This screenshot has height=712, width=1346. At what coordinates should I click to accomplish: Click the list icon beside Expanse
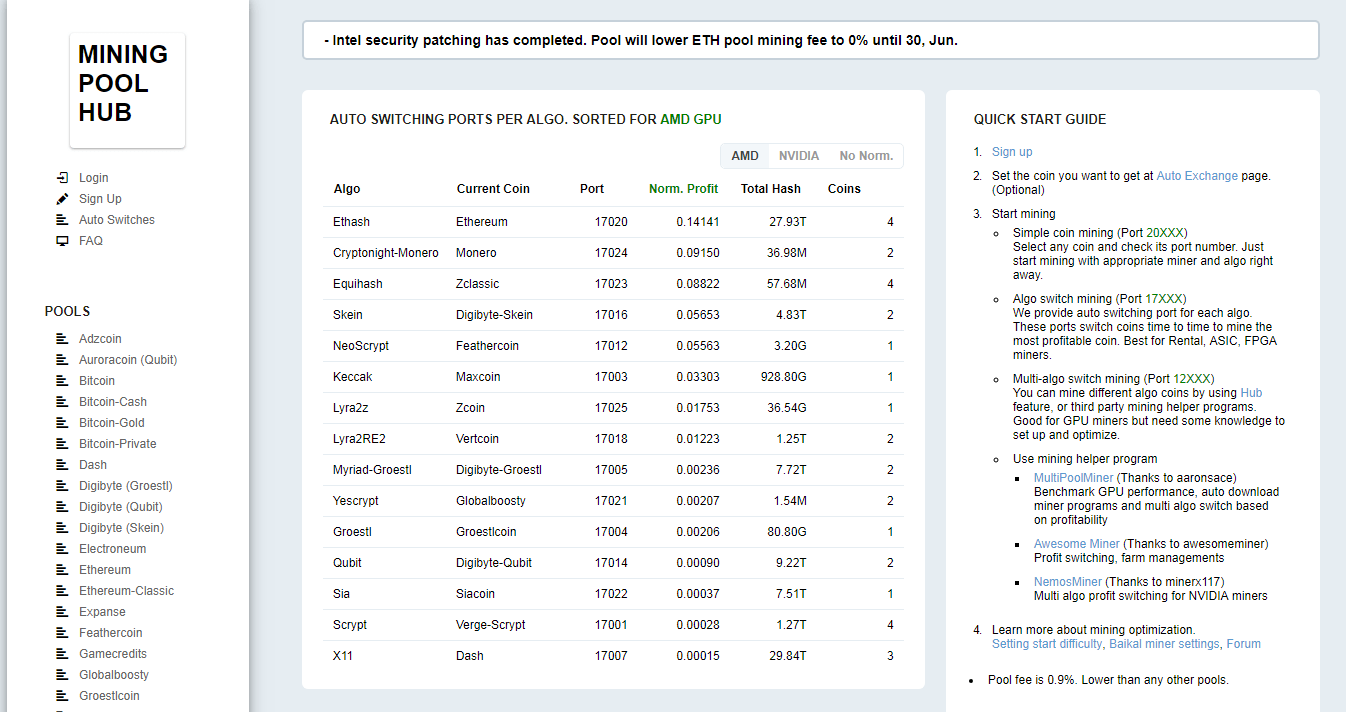coord(62,612)
